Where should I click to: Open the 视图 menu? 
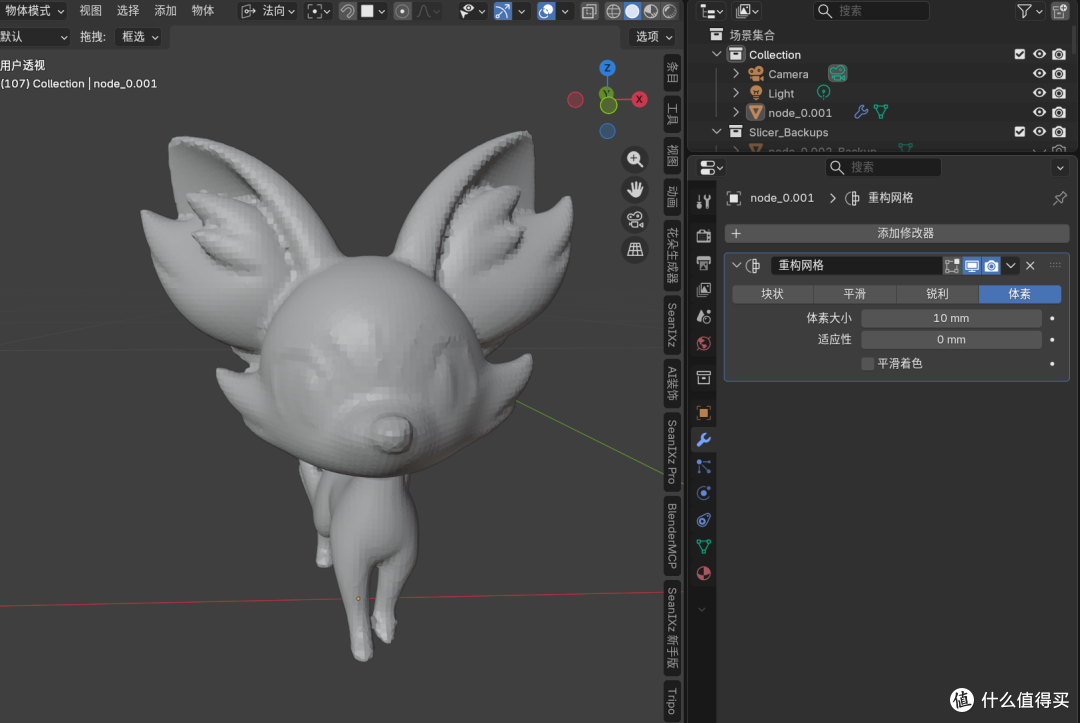90,10
